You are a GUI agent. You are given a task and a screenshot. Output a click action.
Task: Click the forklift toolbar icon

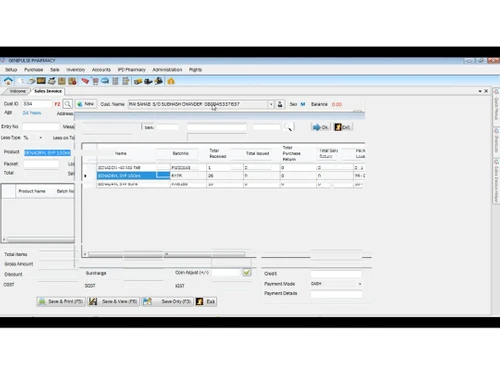click(x=159, y=81)
